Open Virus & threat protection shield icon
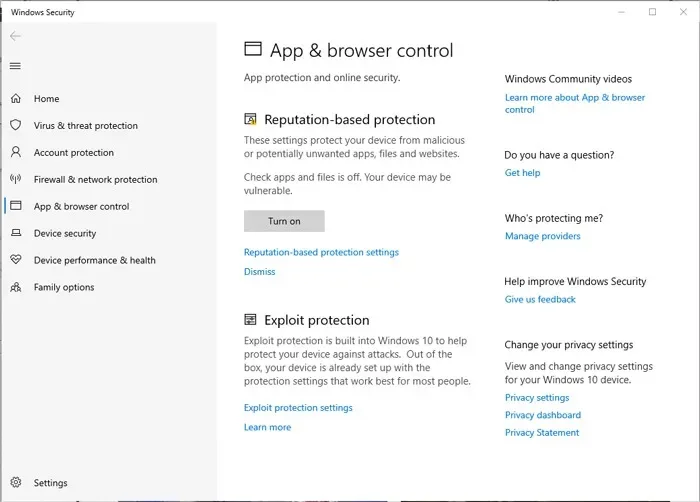This screenshot has height=502, width=700. tap(16, 125)
